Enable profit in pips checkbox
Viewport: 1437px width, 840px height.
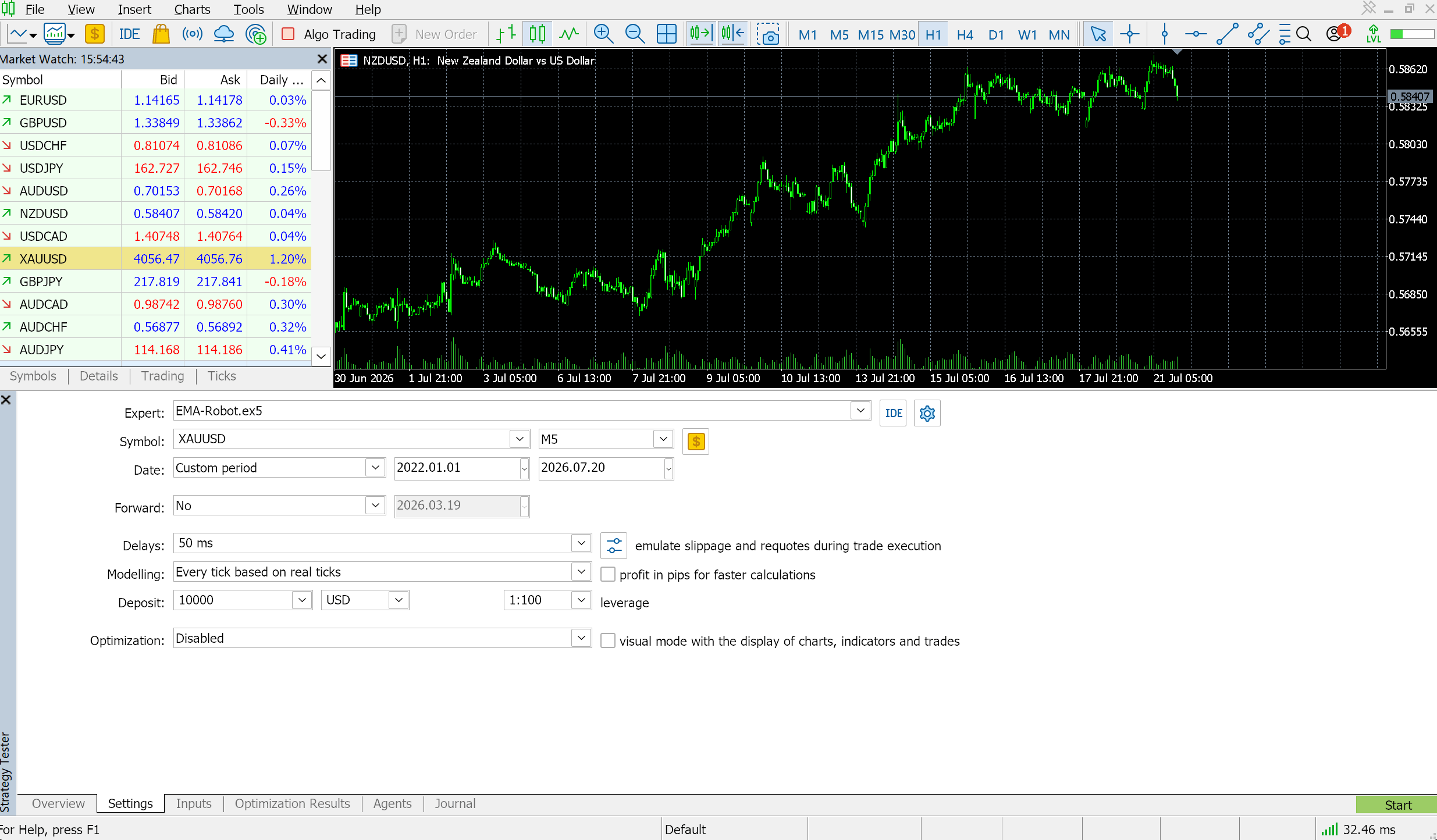(607, 574)
